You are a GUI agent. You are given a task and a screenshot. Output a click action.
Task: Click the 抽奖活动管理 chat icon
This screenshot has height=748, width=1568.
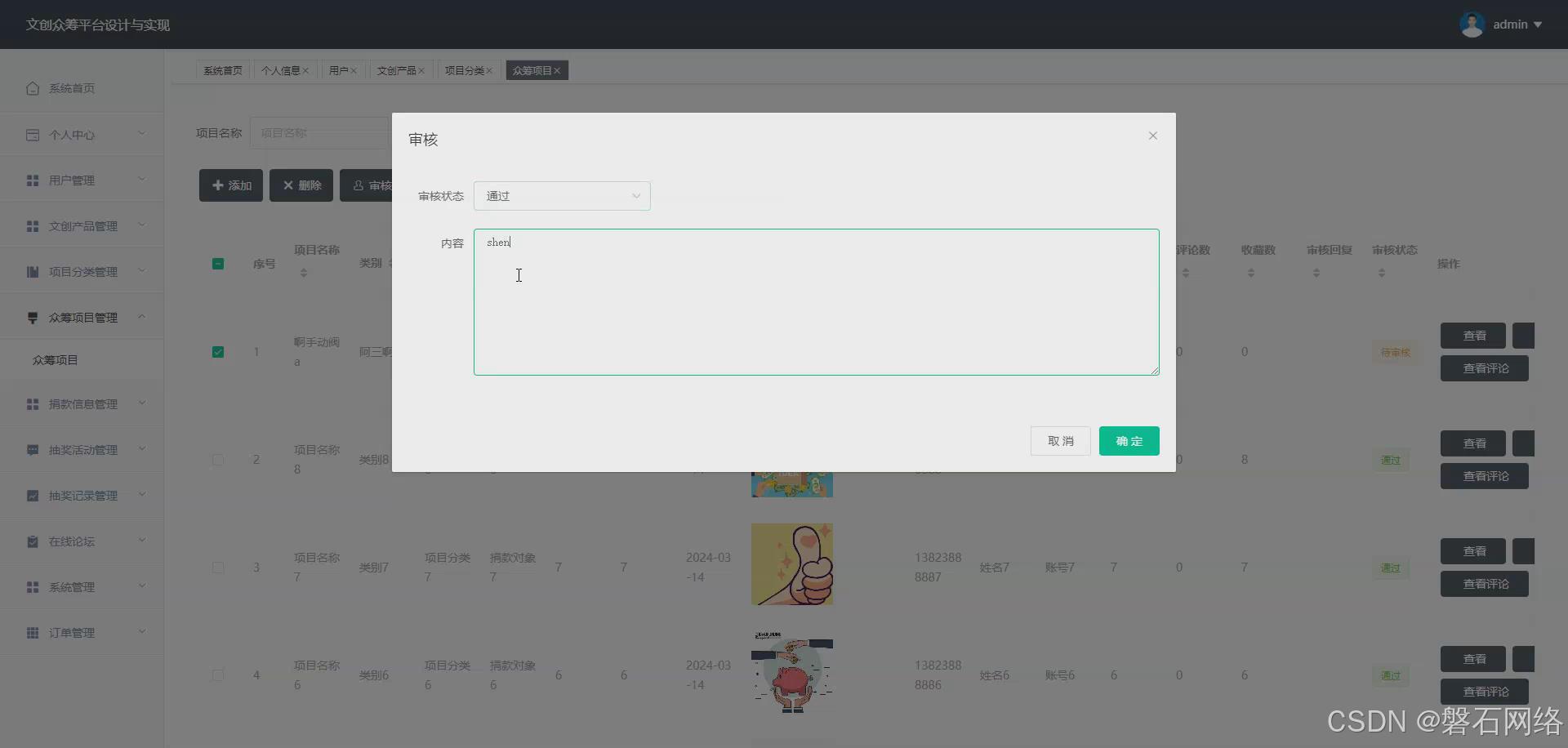[x=33, y=450]
